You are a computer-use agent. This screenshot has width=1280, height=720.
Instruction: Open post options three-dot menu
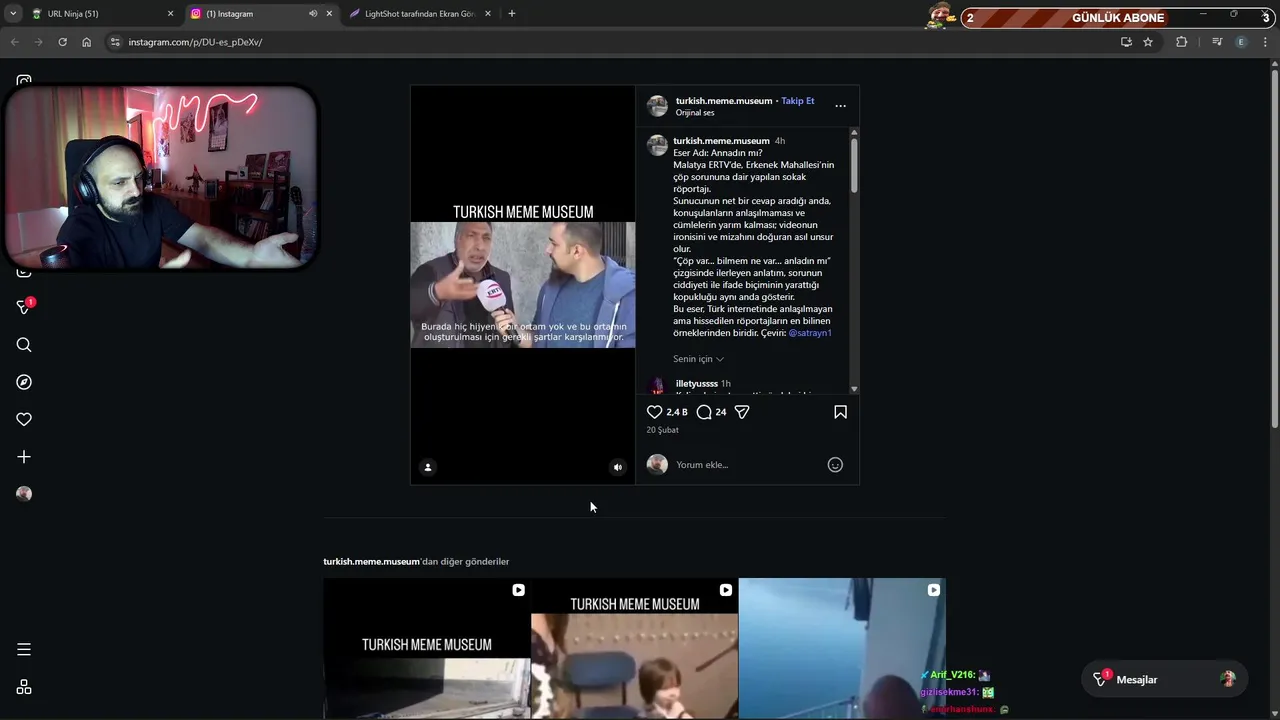pos(840,106)
